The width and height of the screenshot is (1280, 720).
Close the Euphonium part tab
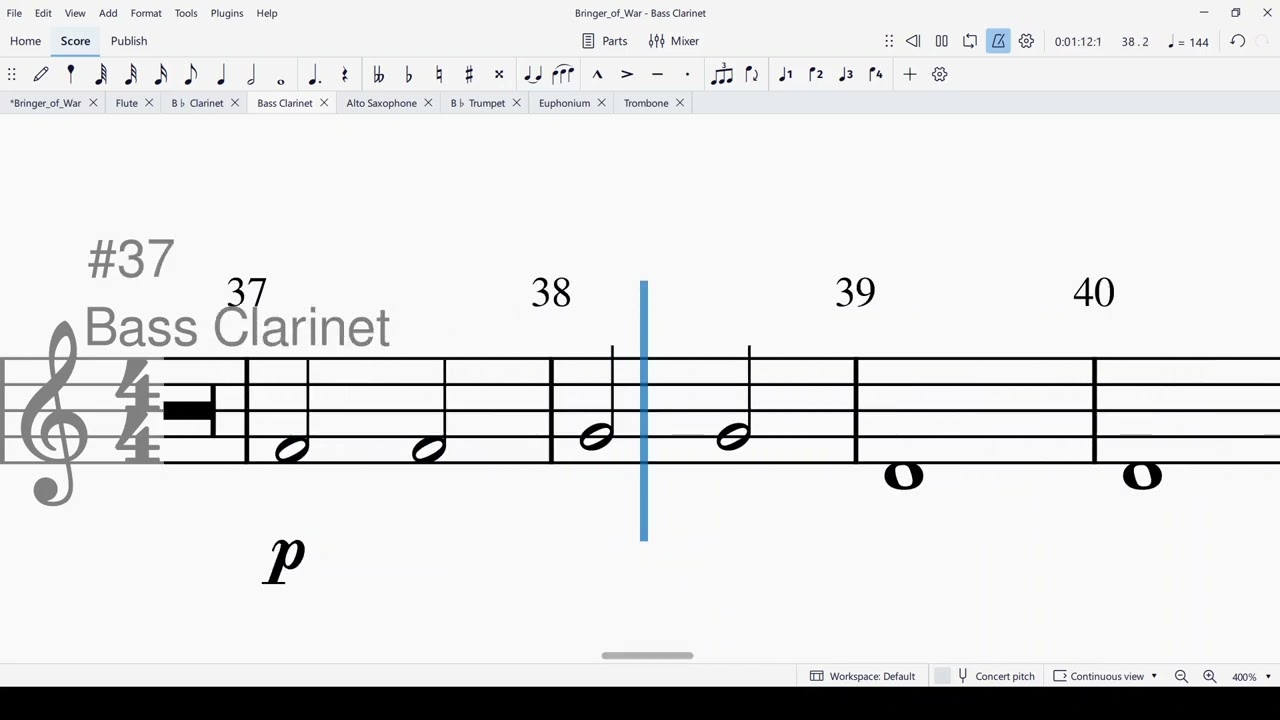pos(602,103)
